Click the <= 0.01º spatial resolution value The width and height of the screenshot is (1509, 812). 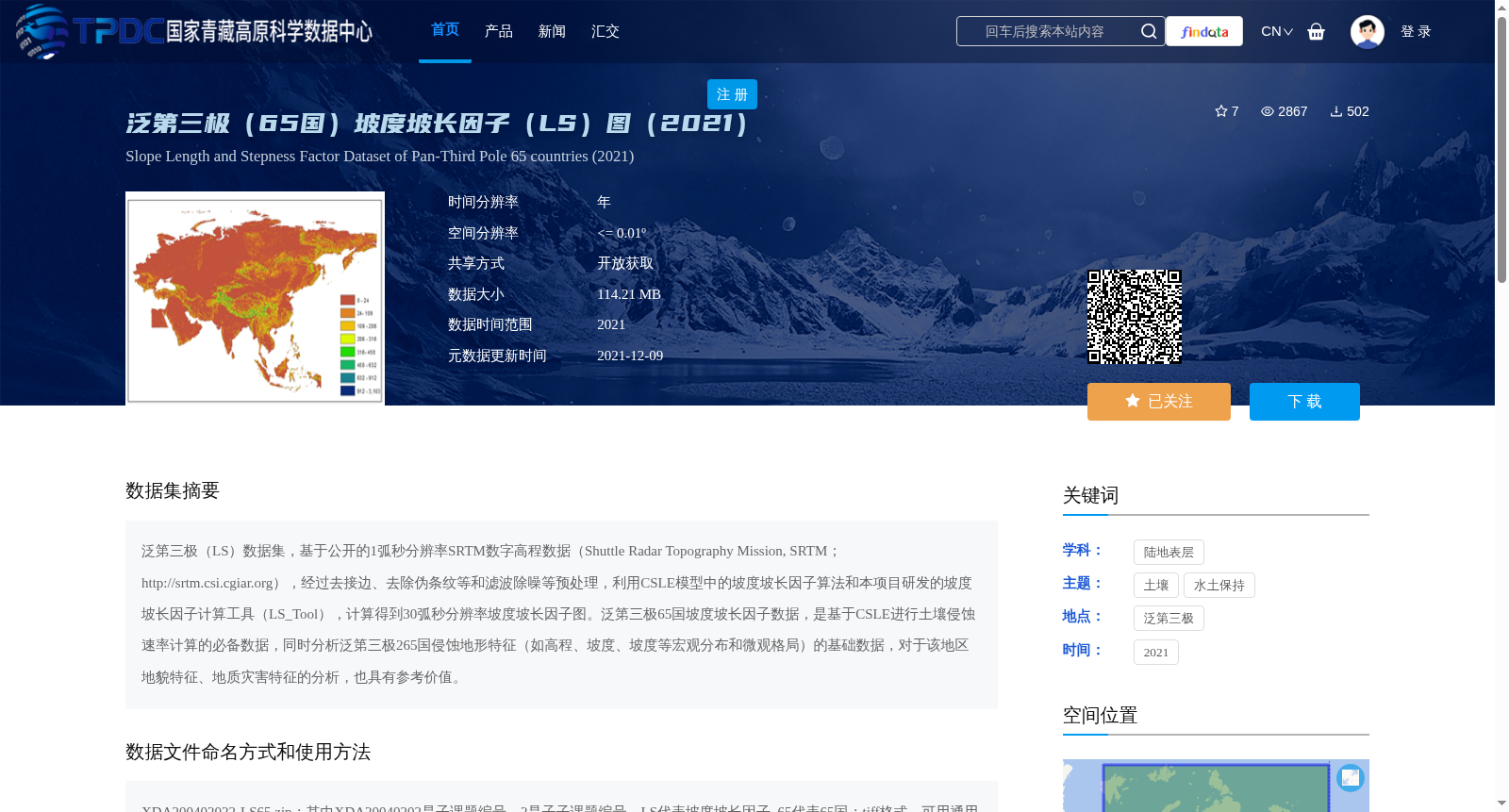(x=622, y=233)
